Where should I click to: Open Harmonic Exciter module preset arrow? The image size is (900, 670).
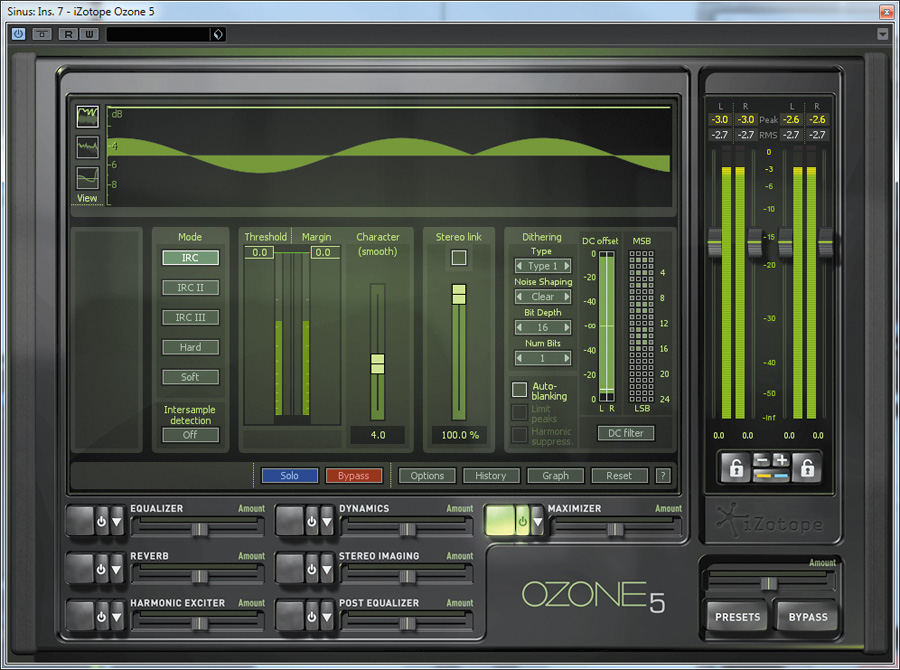(117, 617)
